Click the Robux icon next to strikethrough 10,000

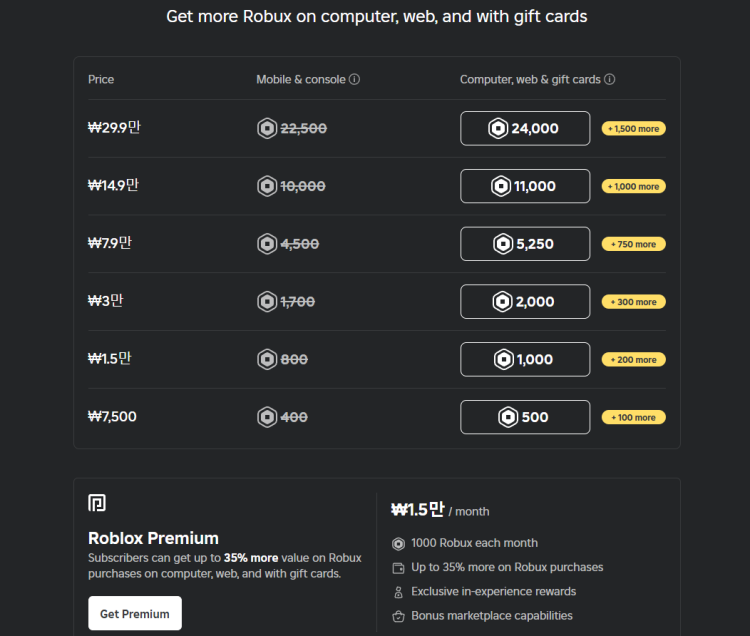267,186
